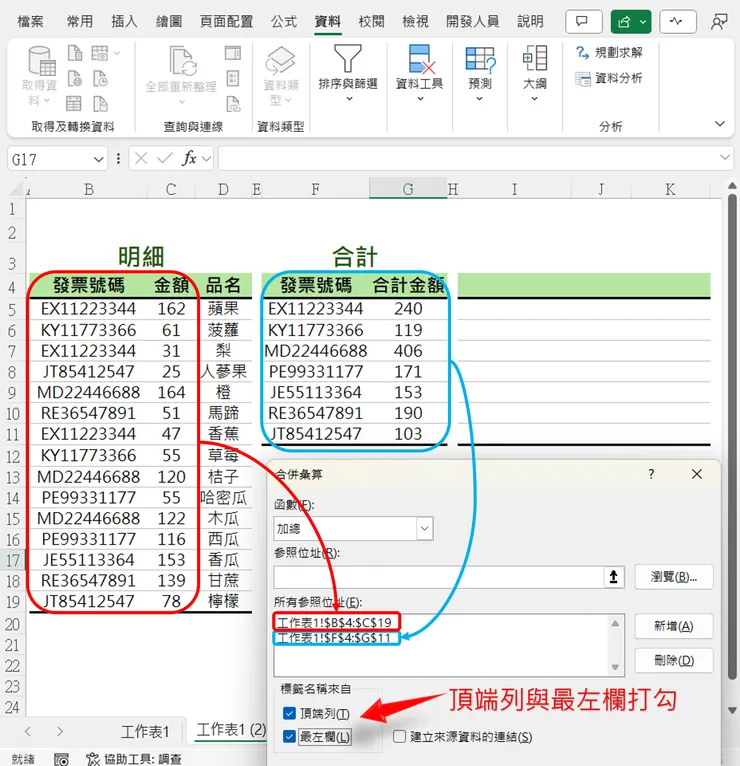Click the 參照位址 input field
Image resolution: width=740 pixels, height=766 pixels.
[439, 577]
